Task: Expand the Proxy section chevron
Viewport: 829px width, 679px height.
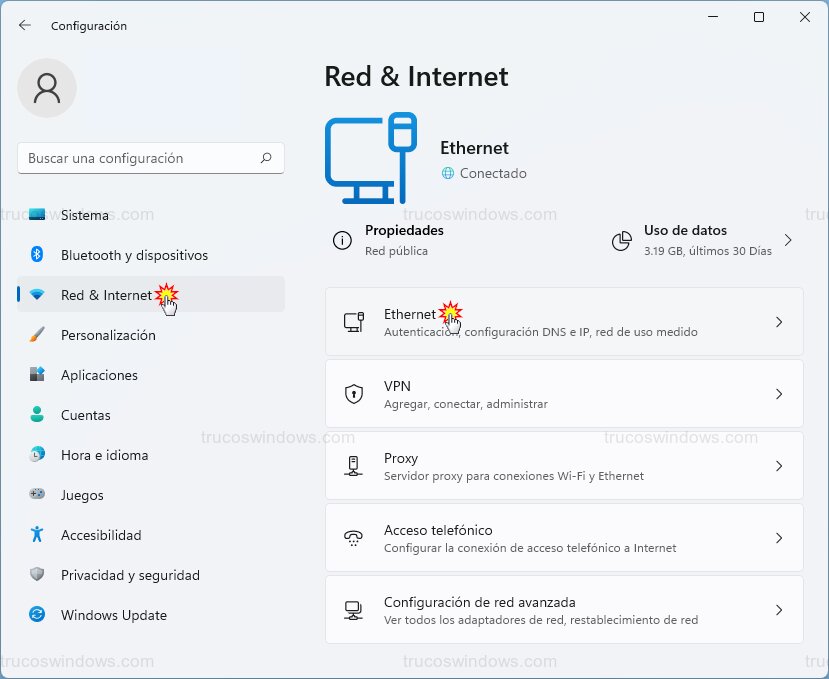Action: coord(779,465)
